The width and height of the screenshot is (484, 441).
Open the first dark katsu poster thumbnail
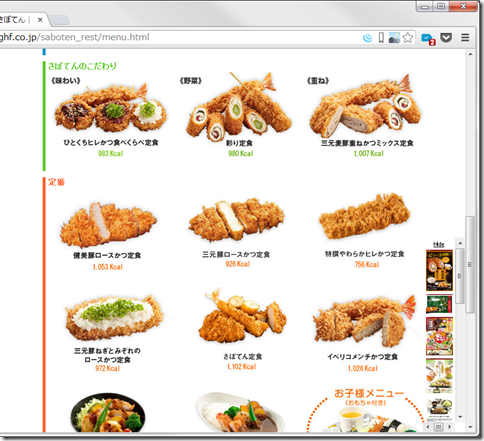point(439,271)
